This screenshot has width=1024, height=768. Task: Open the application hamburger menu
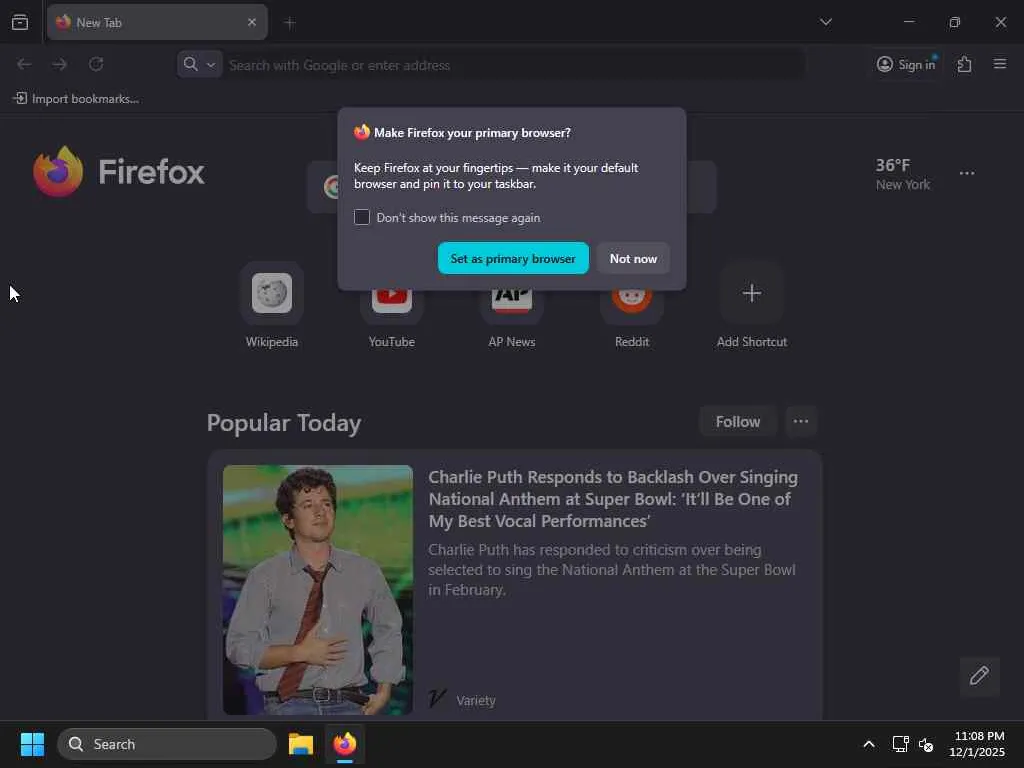(x=1000, y=64)
